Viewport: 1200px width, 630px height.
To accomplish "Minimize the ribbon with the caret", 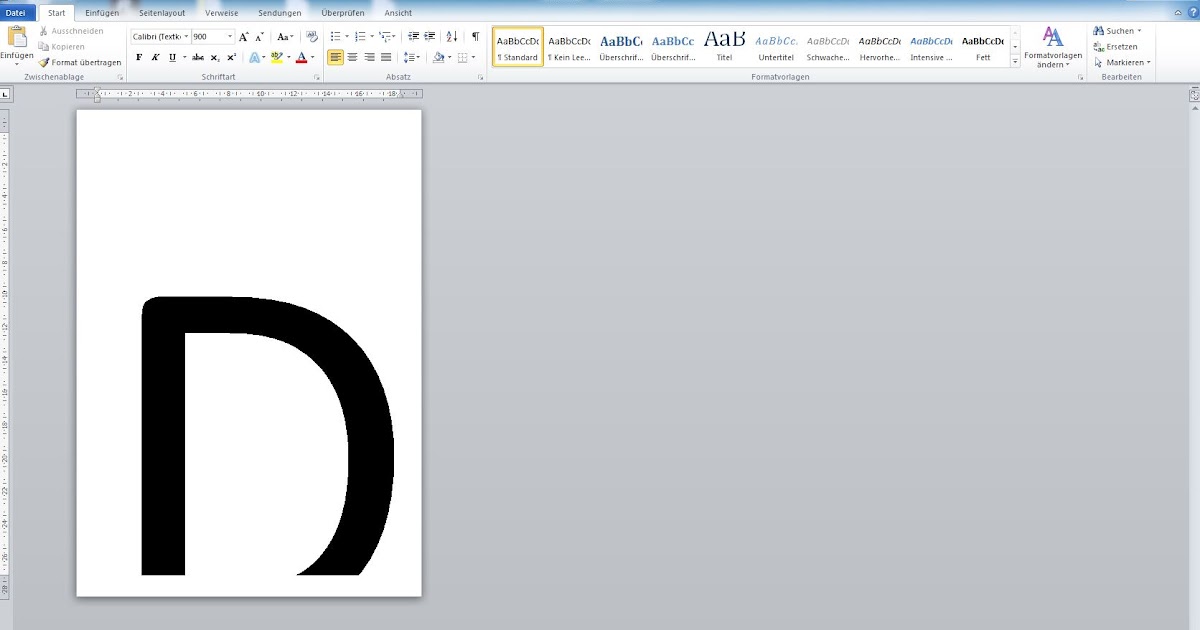I will click(x=1178, y=12).
